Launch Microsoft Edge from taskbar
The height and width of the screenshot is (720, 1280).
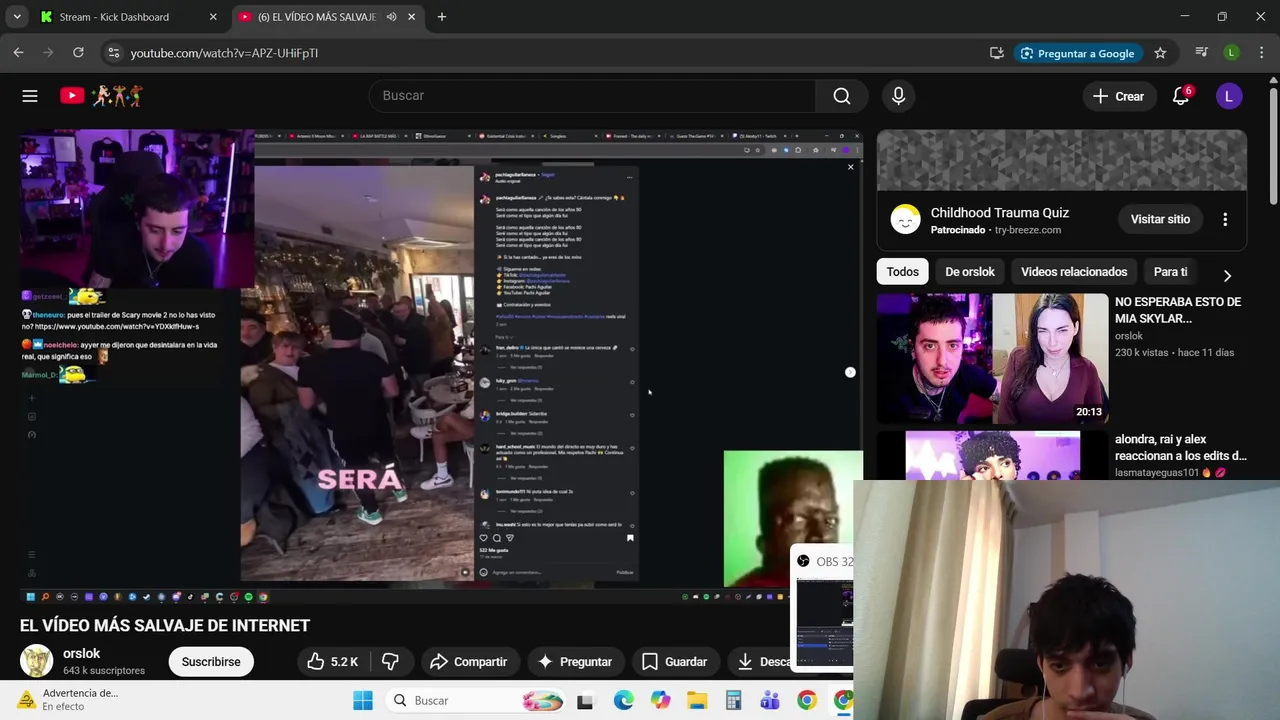pyautogui.click(x=623, y=701)
